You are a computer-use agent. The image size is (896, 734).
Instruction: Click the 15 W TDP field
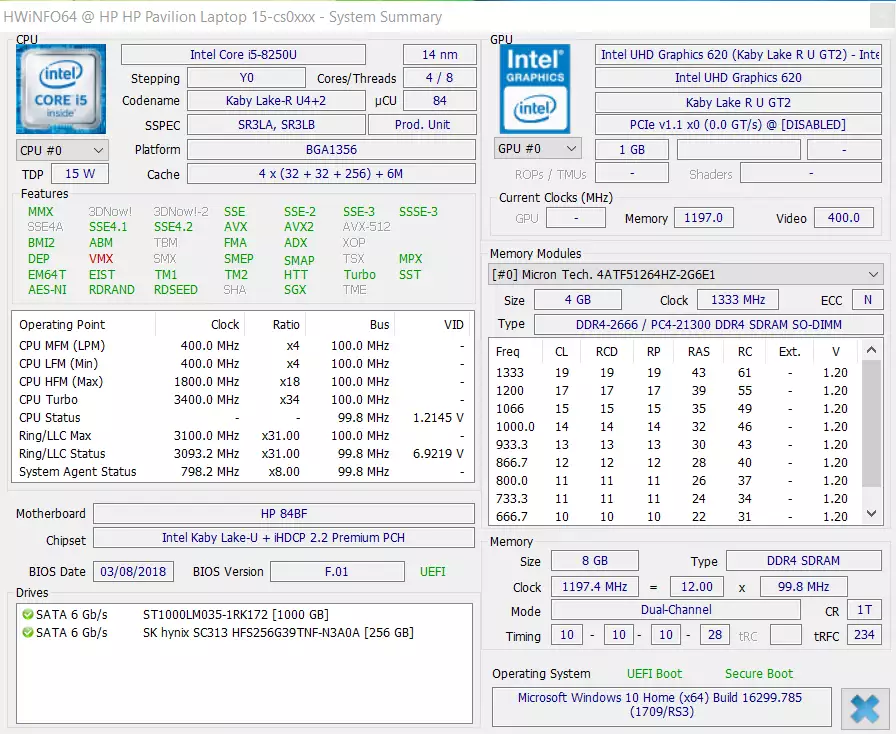tap(80, 174)
